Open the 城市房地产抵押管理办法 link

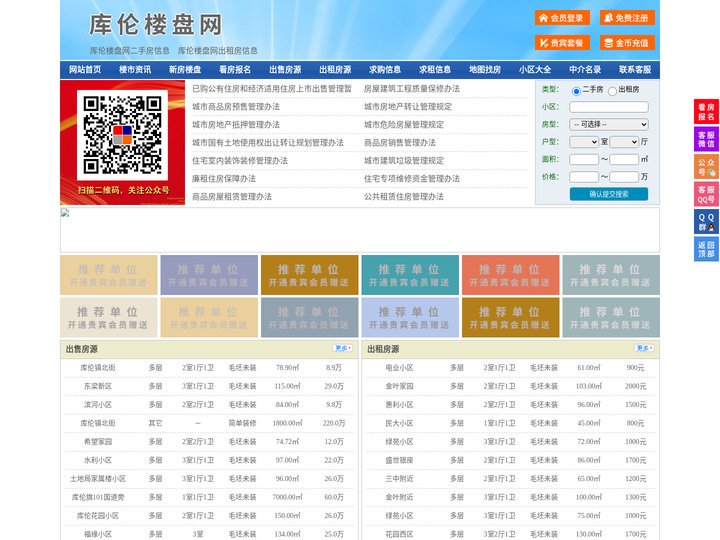(x=236, y=124)
